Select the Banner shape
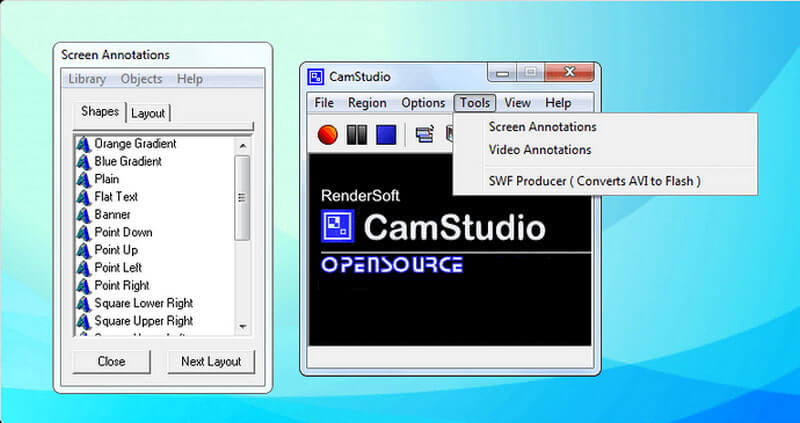Viewport: 800px width, 423px height. point(112,215)
